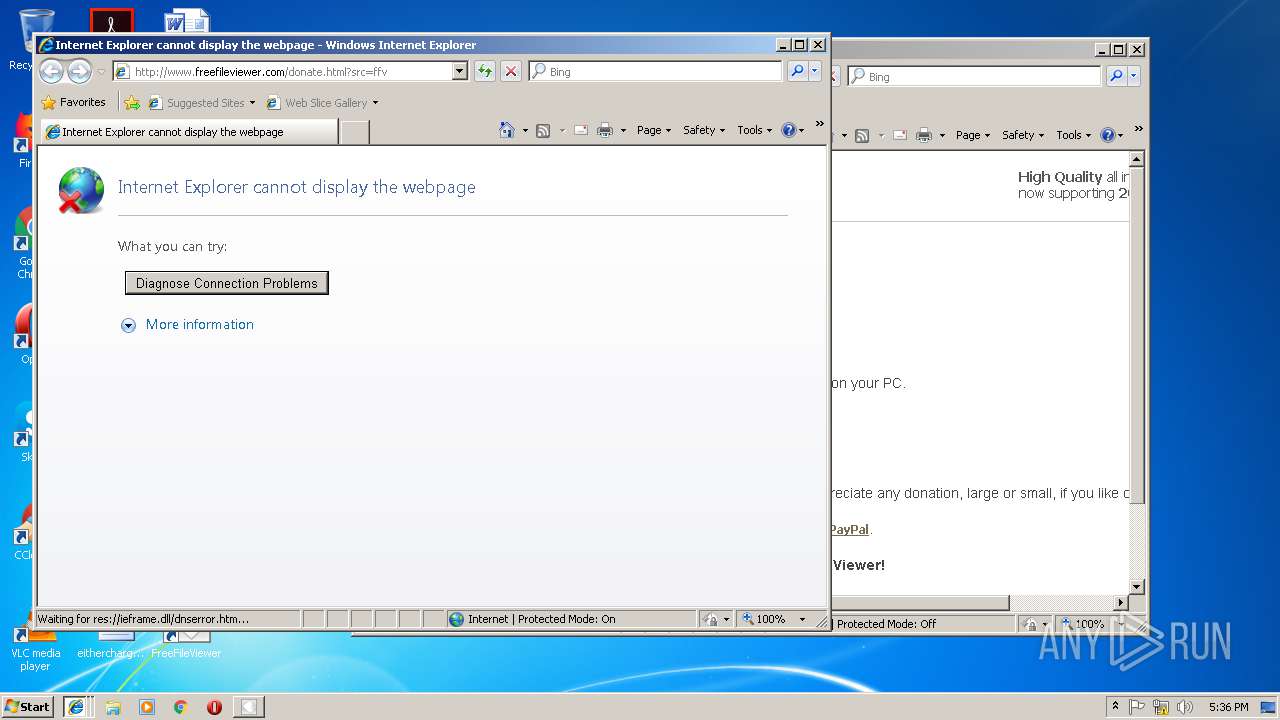Click the Protected Mode On status text
This screenshot has width=1280, height=720.
(541, 619)
